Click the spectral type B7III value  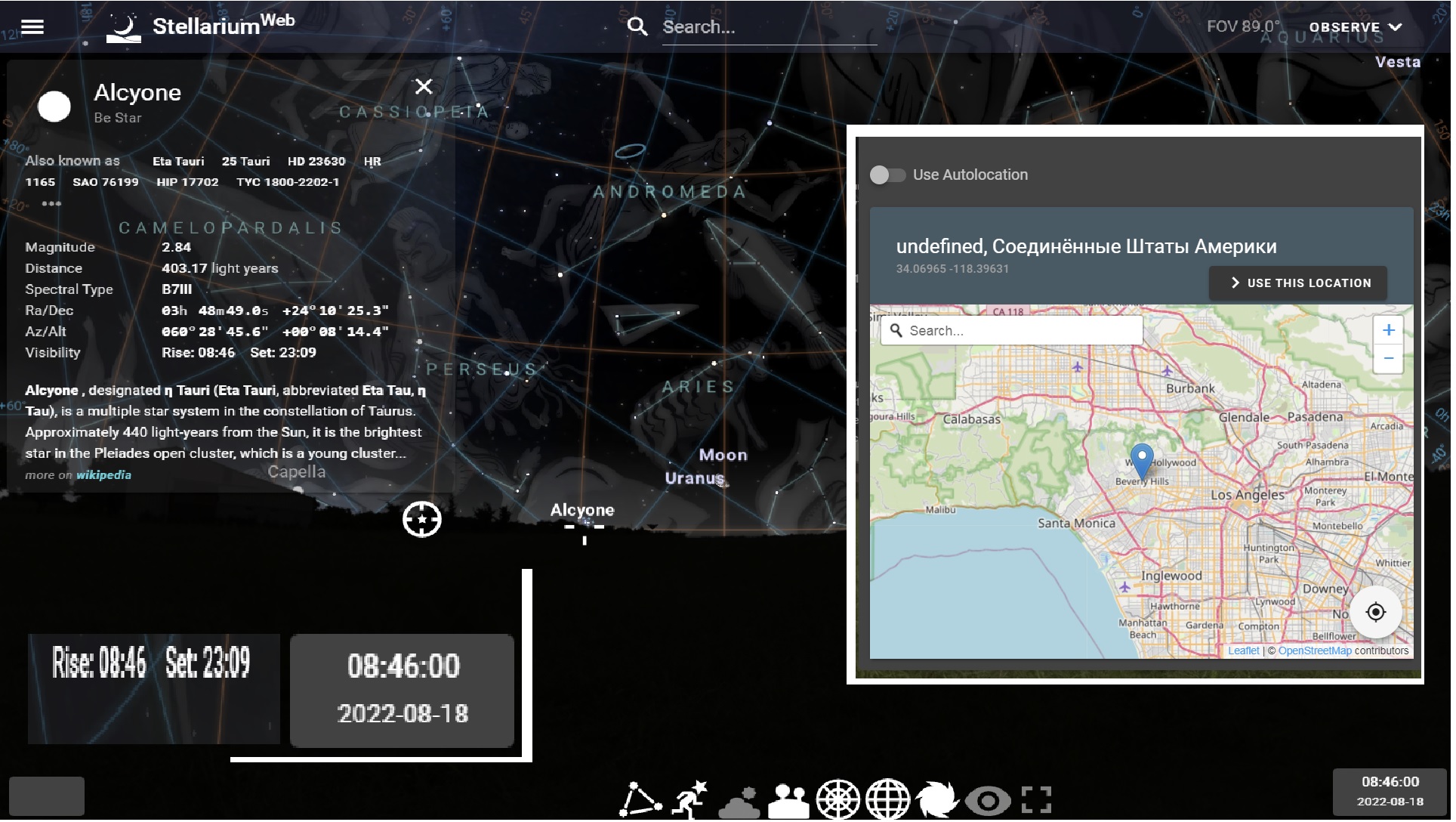point(177,289)
